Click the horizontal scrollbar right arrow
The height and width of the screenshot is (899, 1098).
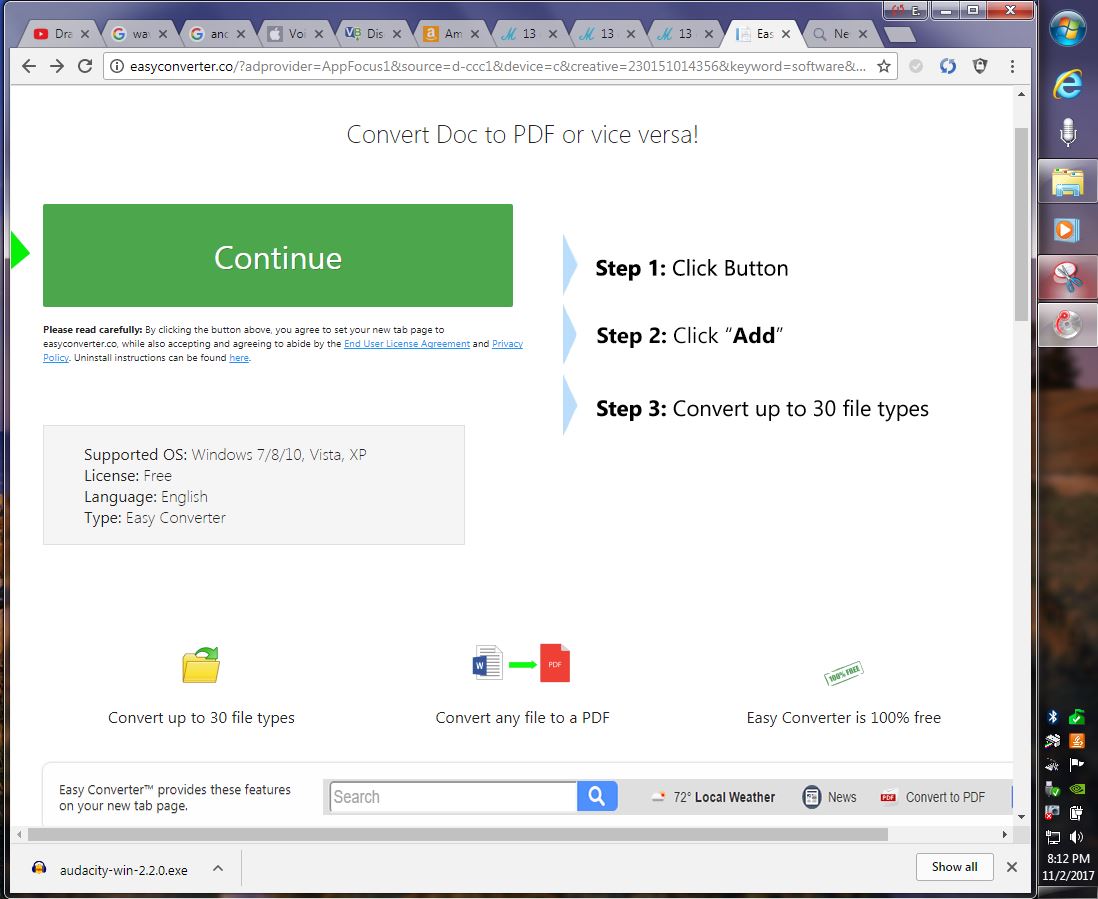point(1005,834)
